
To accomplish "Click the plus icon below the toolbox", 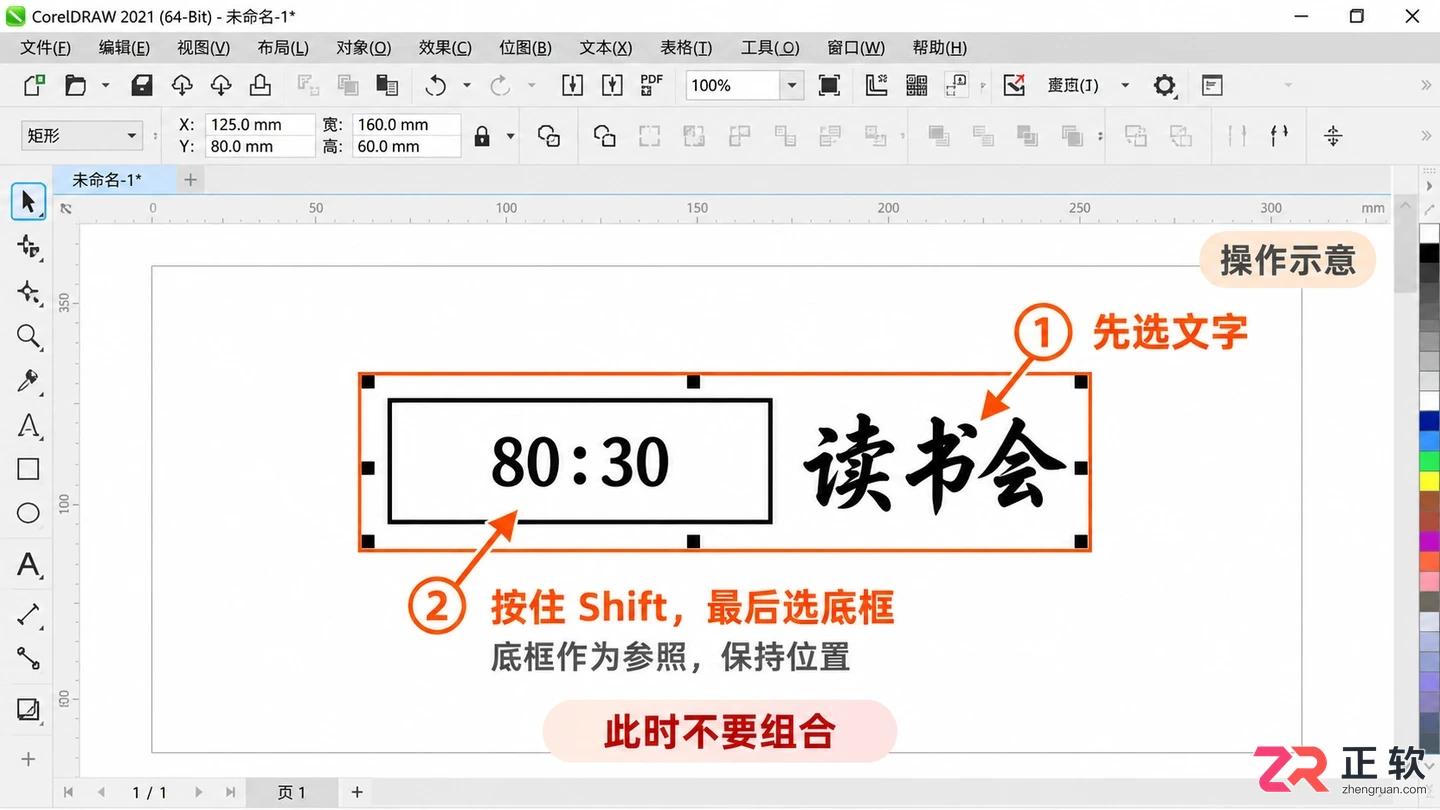I will click(x=28, y=759).
